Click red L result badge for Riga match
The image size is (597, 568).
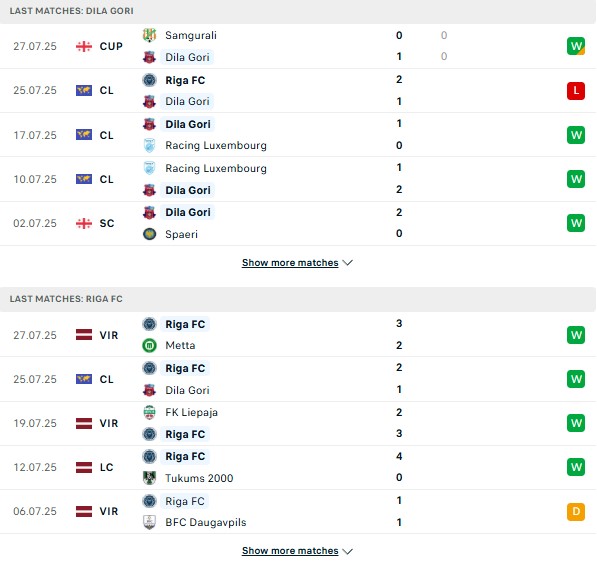(576, 91)
